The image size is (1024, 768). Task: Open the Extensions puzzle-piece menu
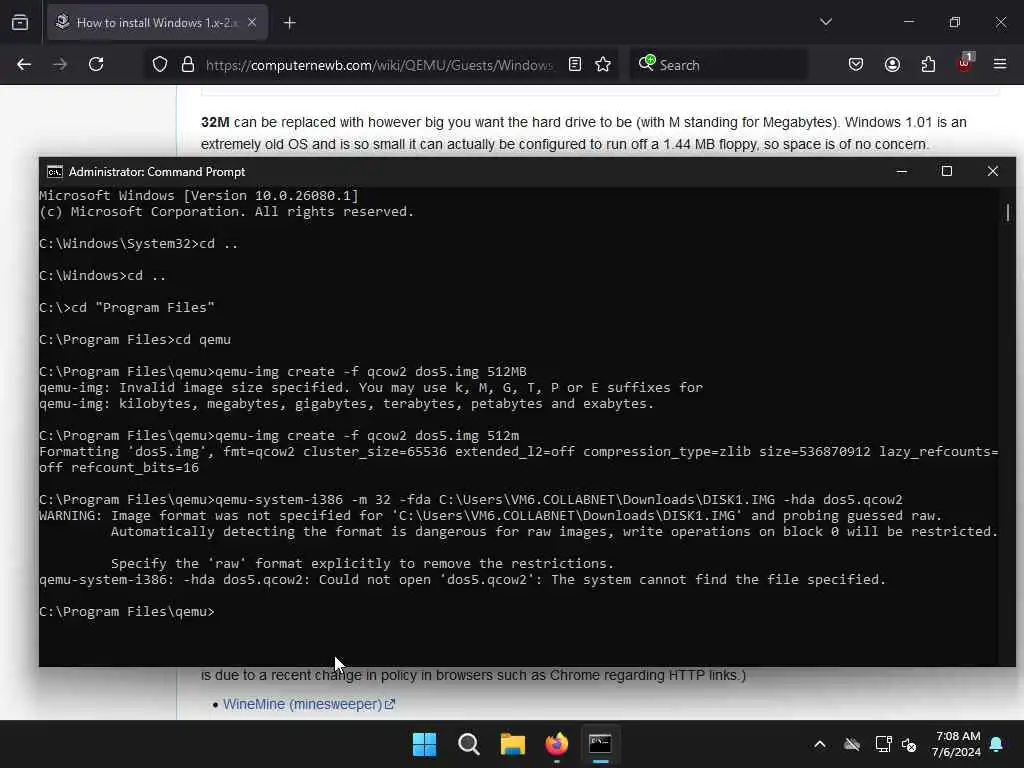point(928,65)
